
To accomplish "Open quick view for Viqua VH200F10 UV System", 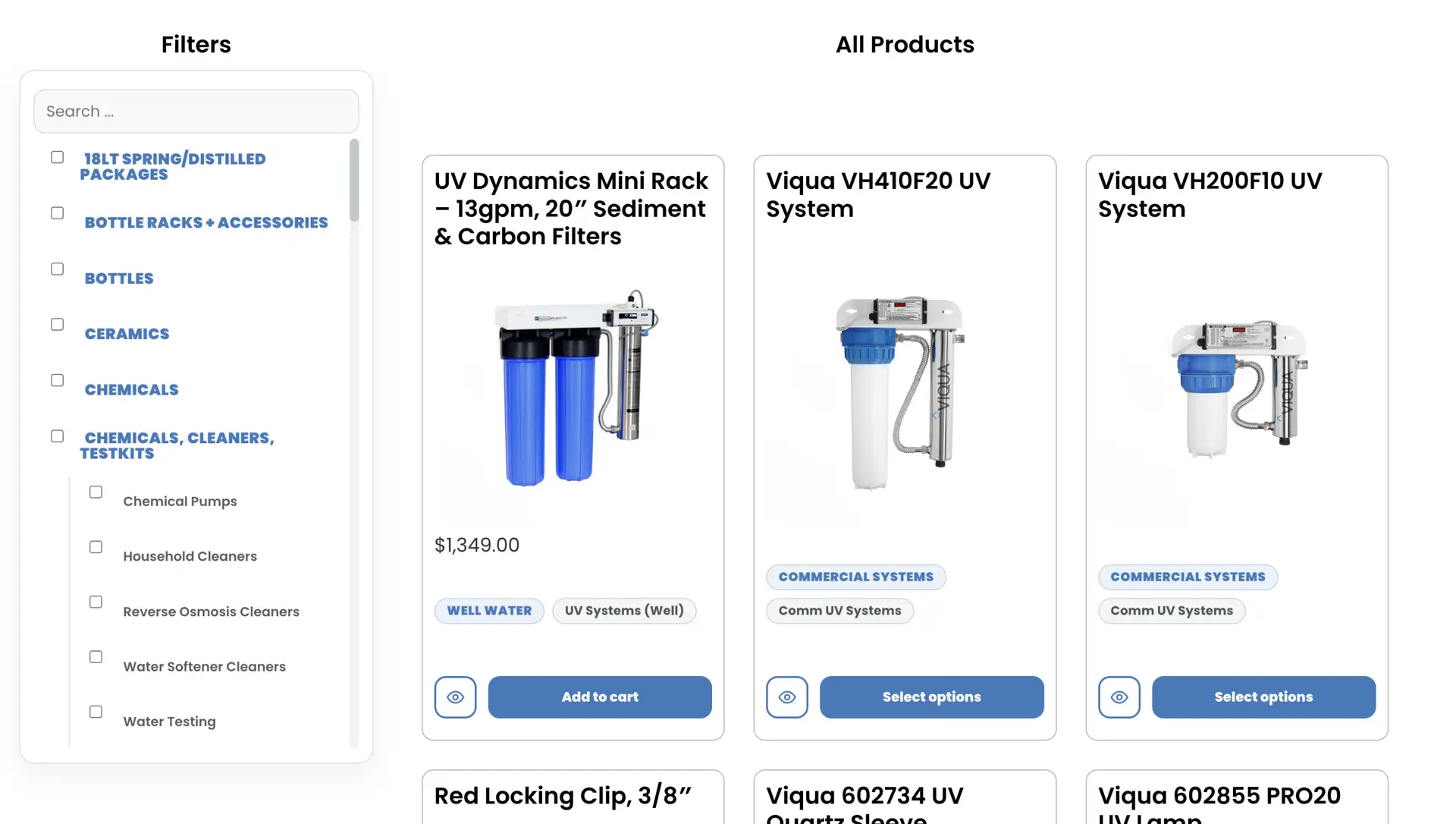I will pyautogui.click(x=1119, y=697).
